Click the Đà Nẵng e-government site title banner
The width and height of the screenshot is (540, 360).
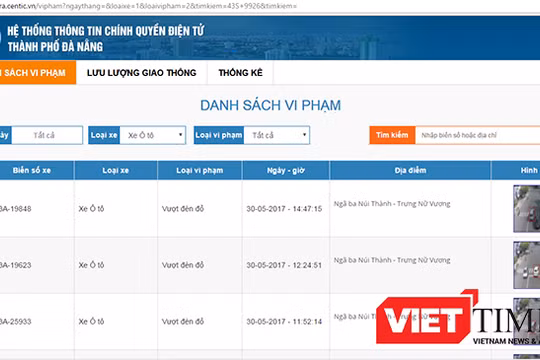click(x=105, y=38)
